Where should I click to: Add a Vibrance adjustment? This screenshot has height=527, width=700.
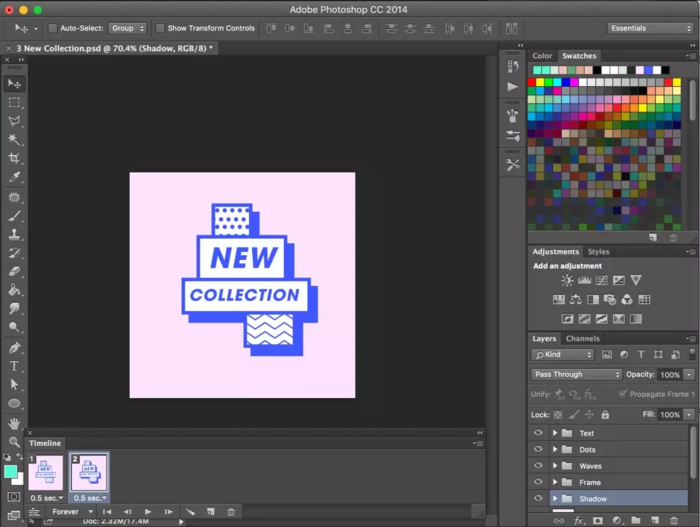pyautogui.click(x=636, y=280)
